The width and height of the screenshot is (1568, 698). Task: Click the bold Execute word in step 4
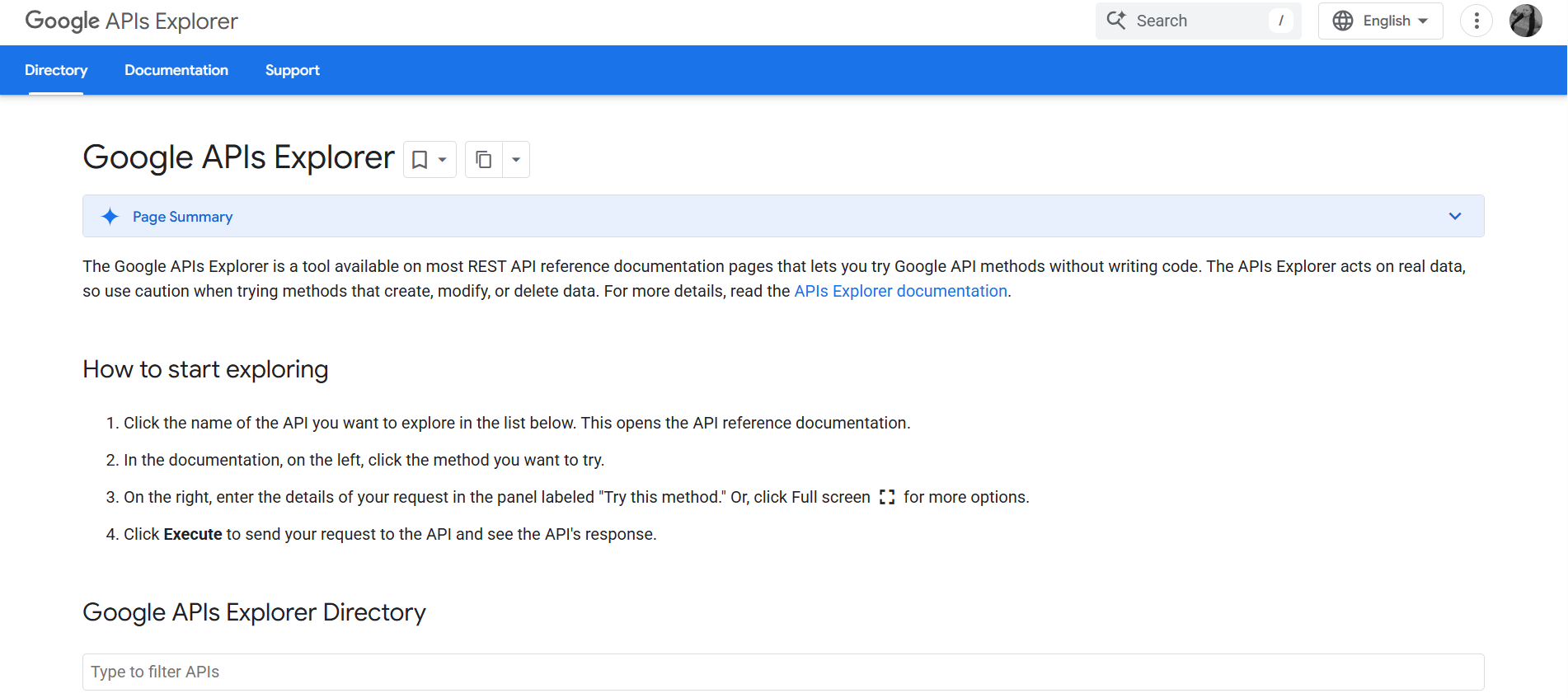193,534
